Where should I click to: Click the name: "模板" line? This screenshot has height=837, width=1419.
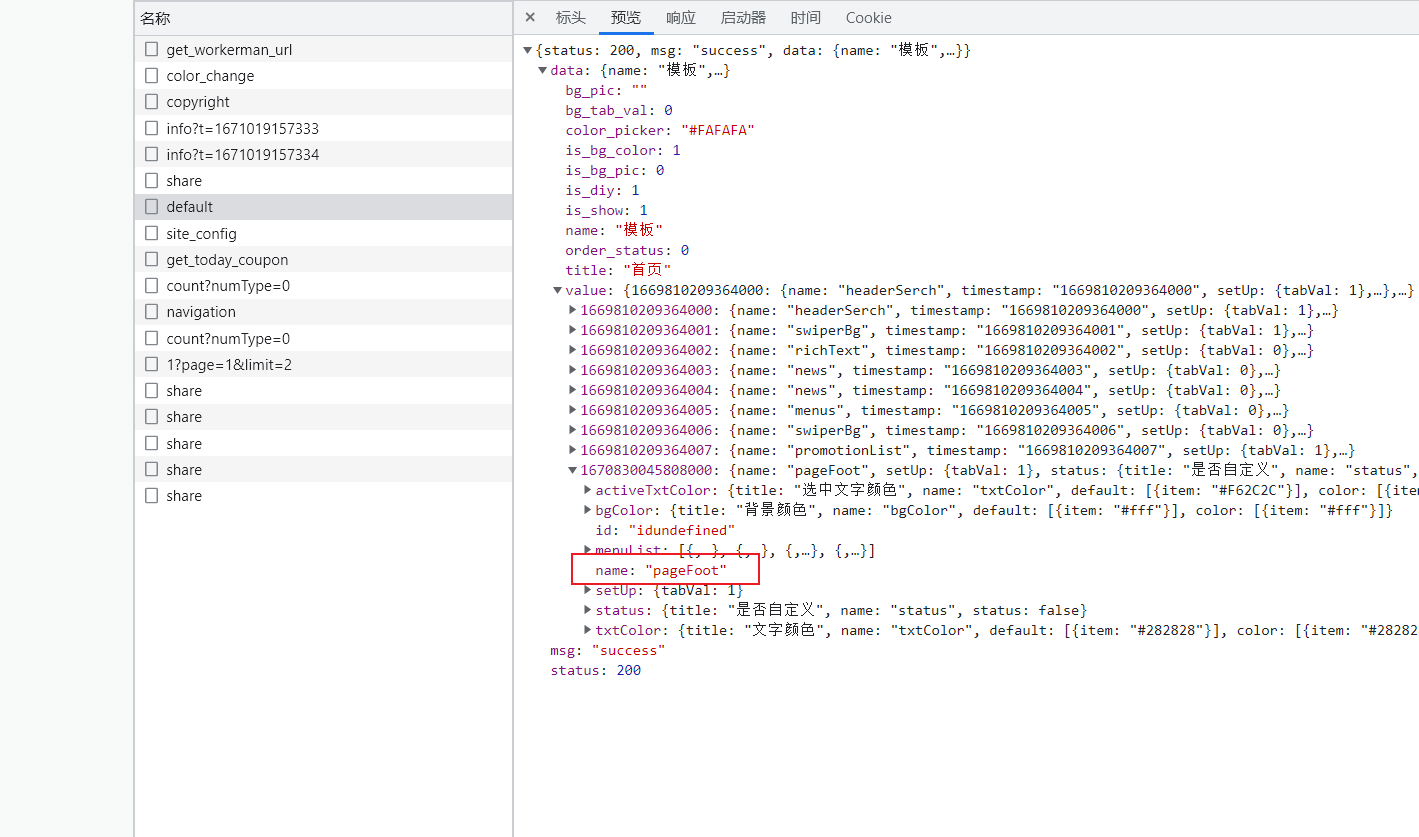click(614, 230)
